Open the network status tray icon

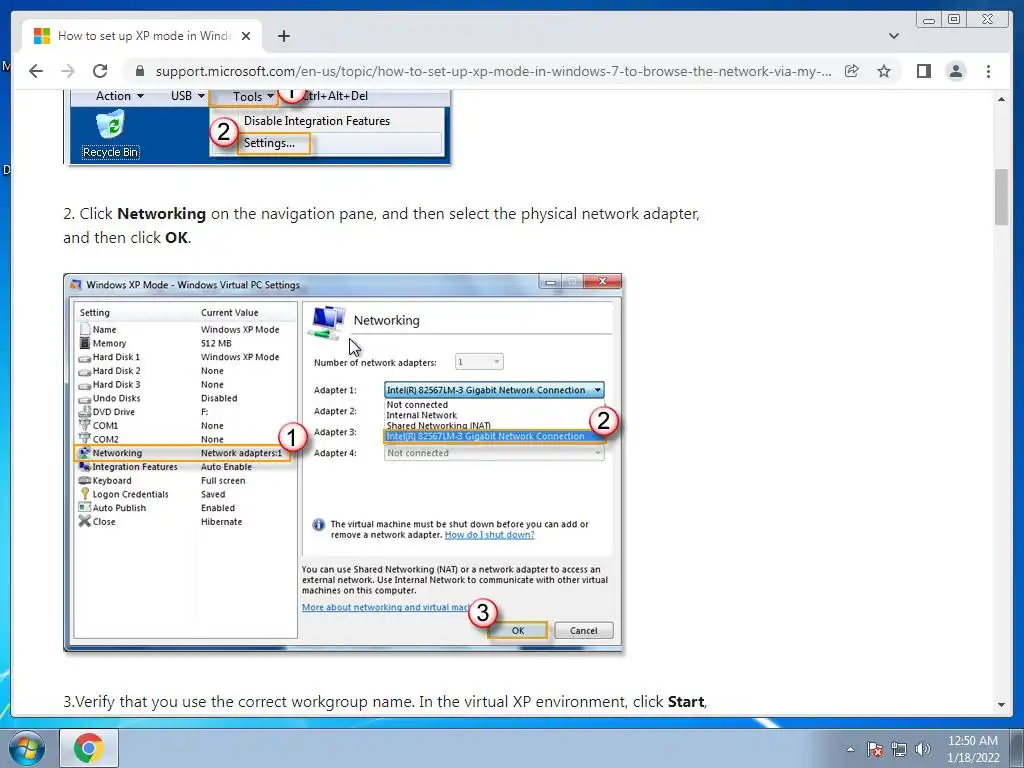pyautogui.click(x=899, y=749)
